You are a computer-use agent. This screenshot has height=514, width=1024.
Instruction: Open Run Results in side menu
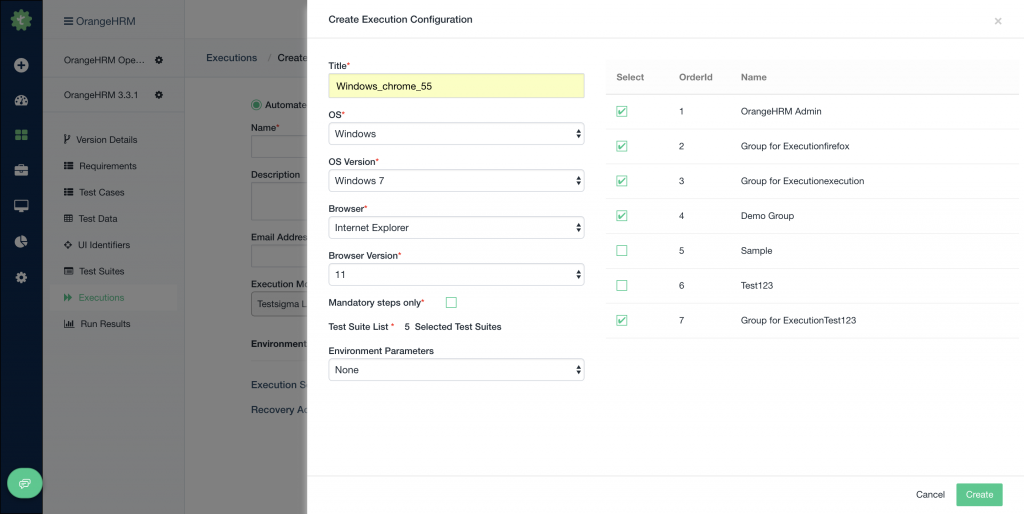click(x=105, y=324)
